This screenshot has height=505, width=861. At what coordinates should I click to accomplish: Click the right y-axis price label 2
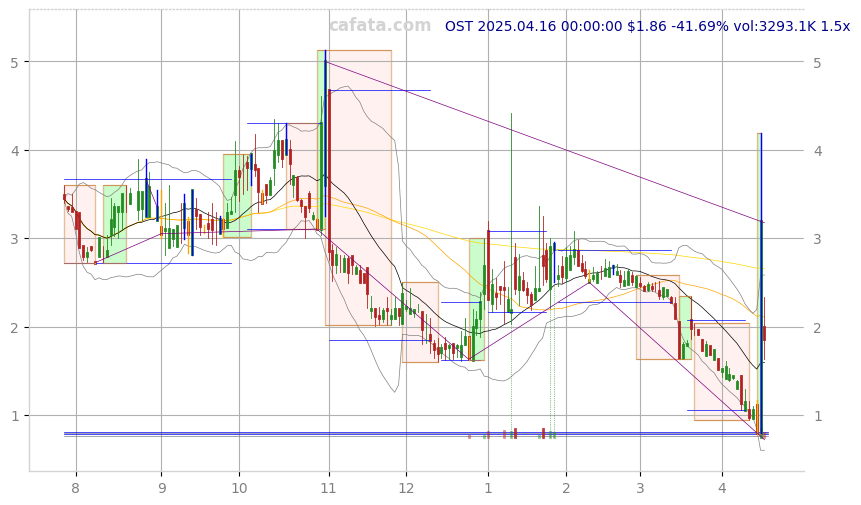click(818, 328)
